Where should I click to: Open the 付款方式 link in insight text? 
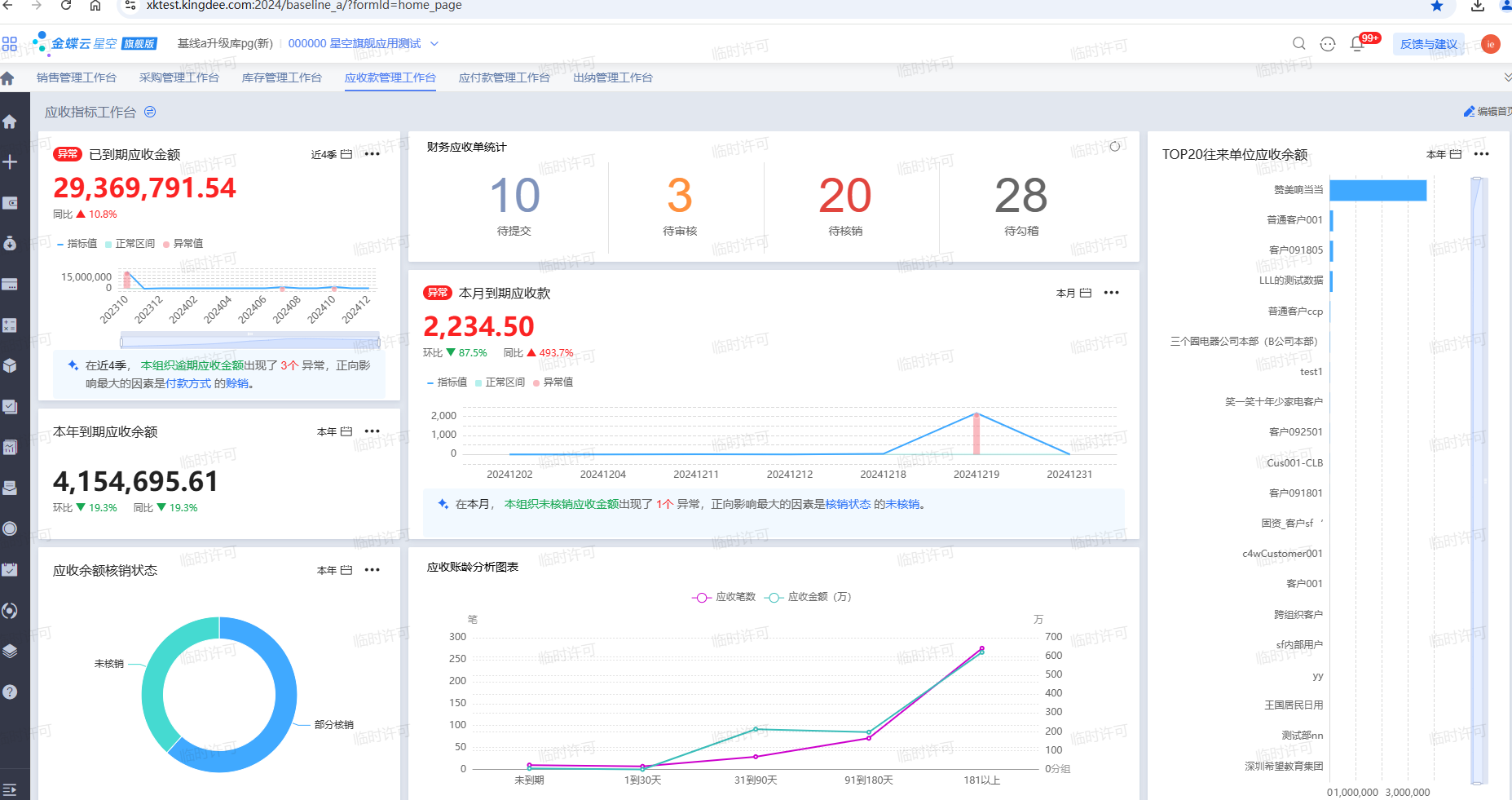click(188, 383)
